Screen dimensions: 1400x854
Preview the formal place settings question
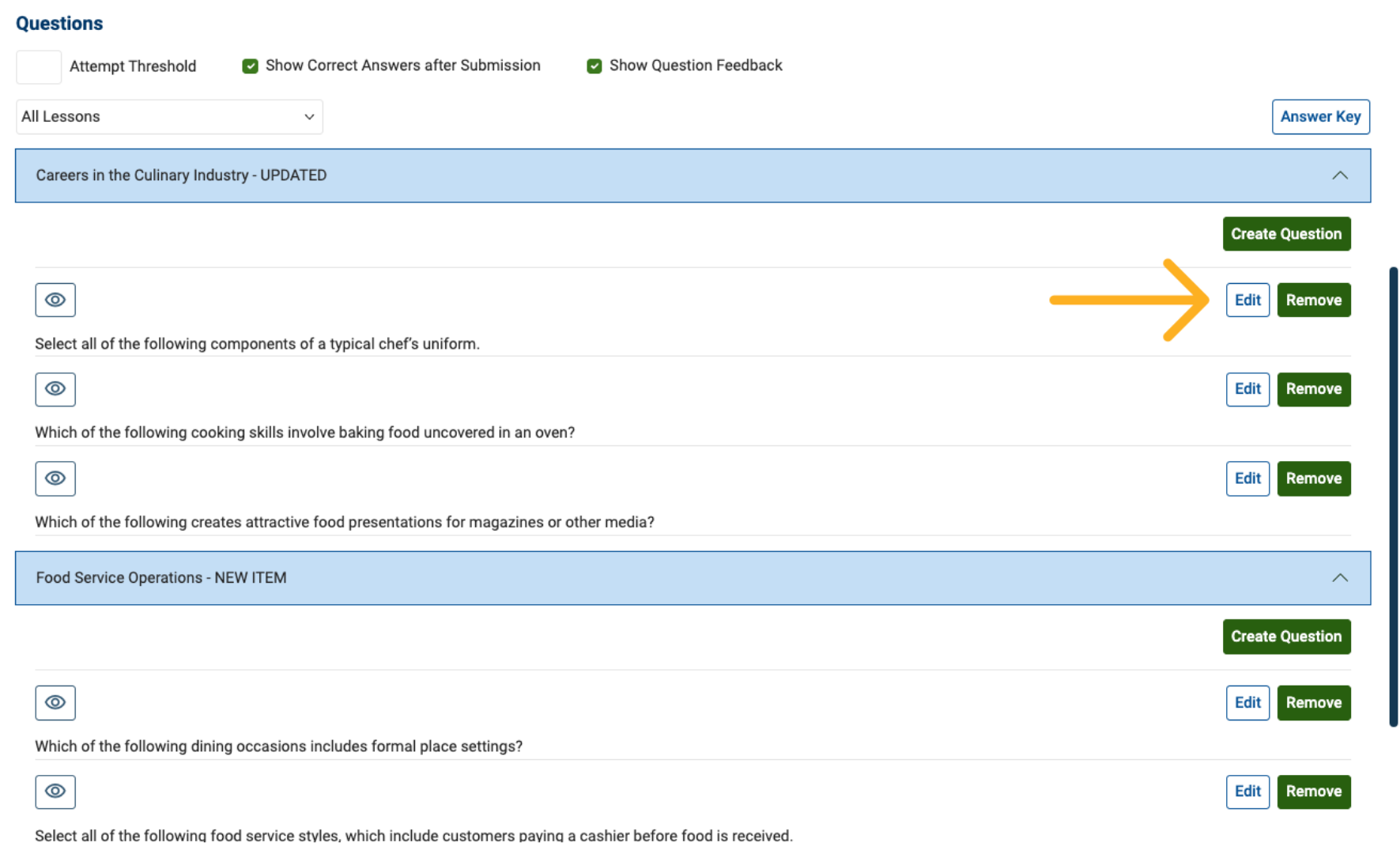[55, 702]
